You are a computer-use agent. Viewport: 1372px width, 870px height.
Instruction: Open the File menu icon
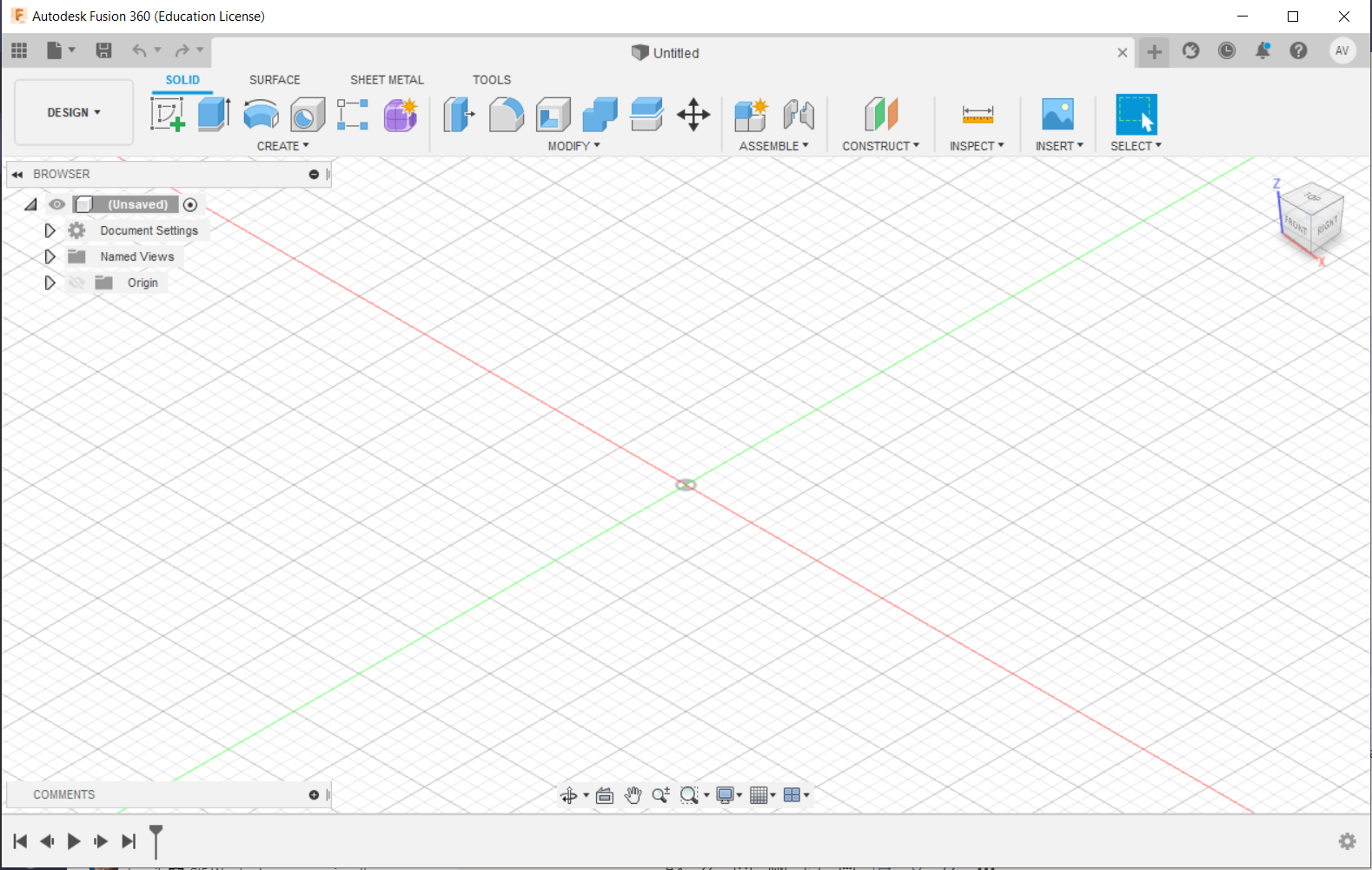[x=60, y=50]
